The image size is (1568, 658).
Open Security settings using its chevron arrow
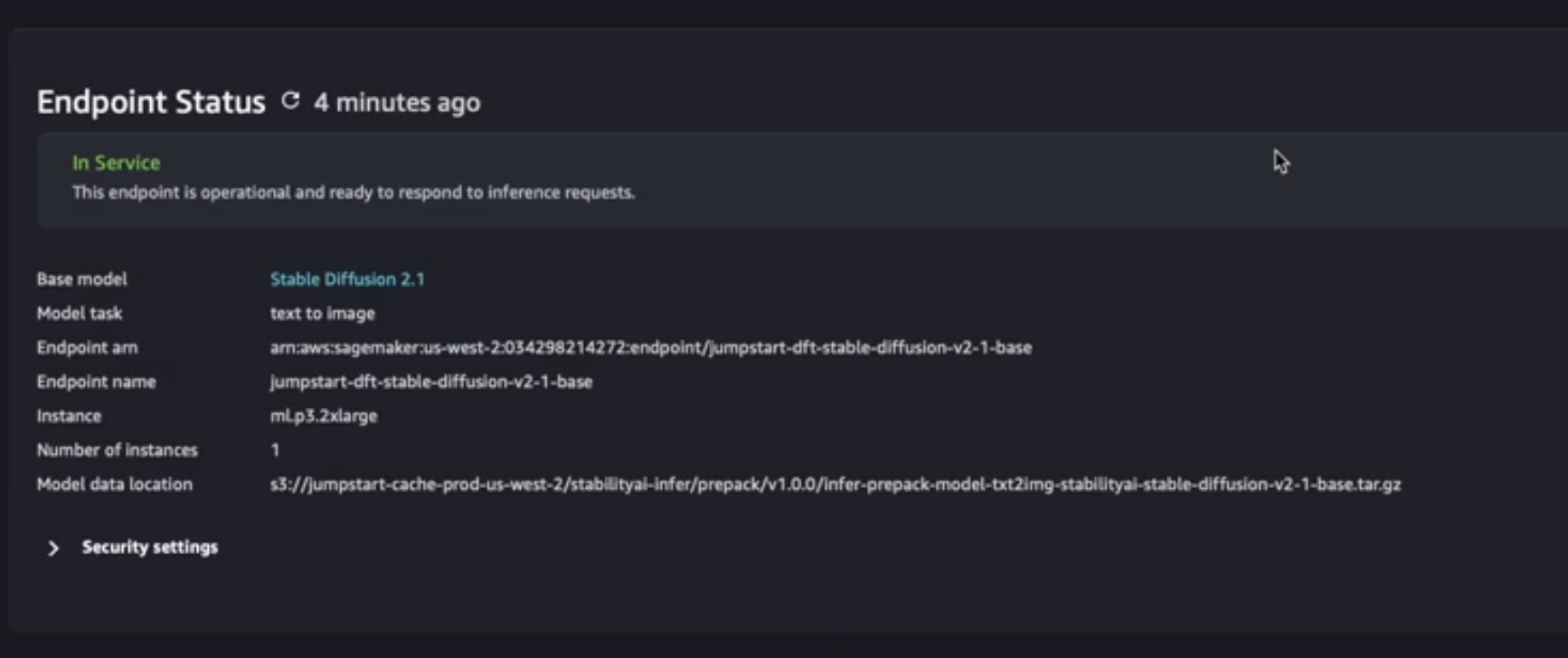coord(52,548)
